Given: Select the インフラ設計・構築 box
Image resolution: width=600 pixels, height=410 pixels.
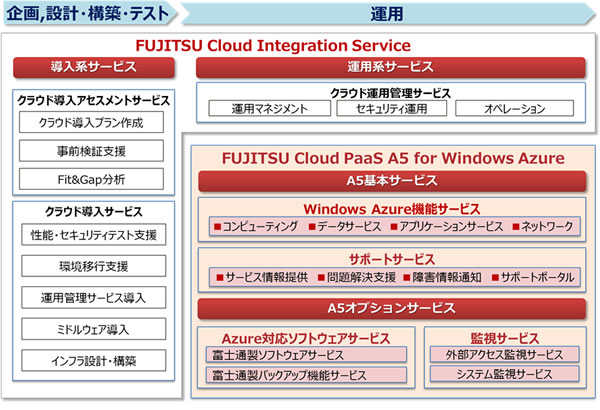Looking at the screenshot, I should [94, 360].
